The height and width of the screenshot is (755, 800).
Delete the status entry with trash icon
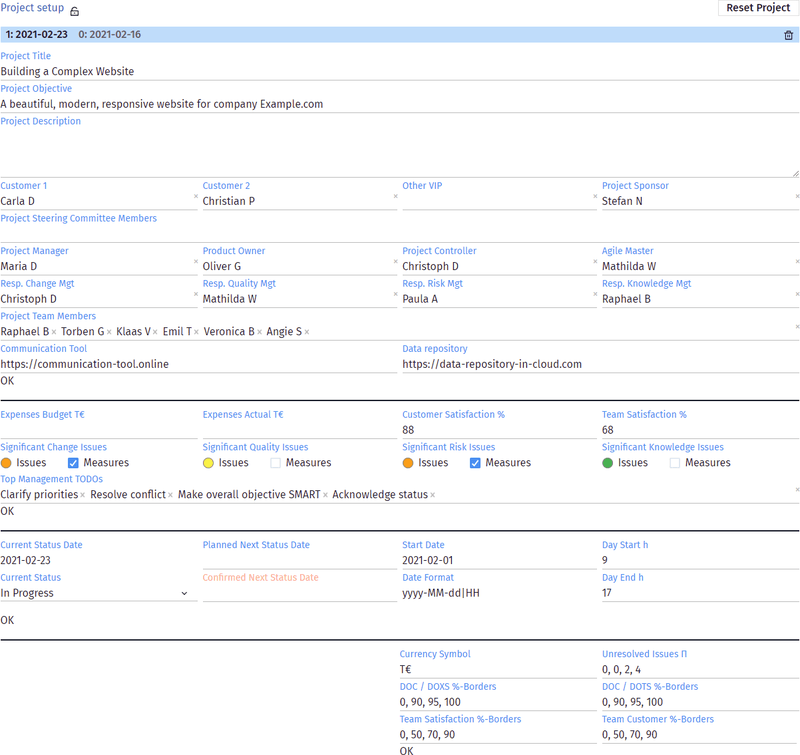click(x=788, y=35)
